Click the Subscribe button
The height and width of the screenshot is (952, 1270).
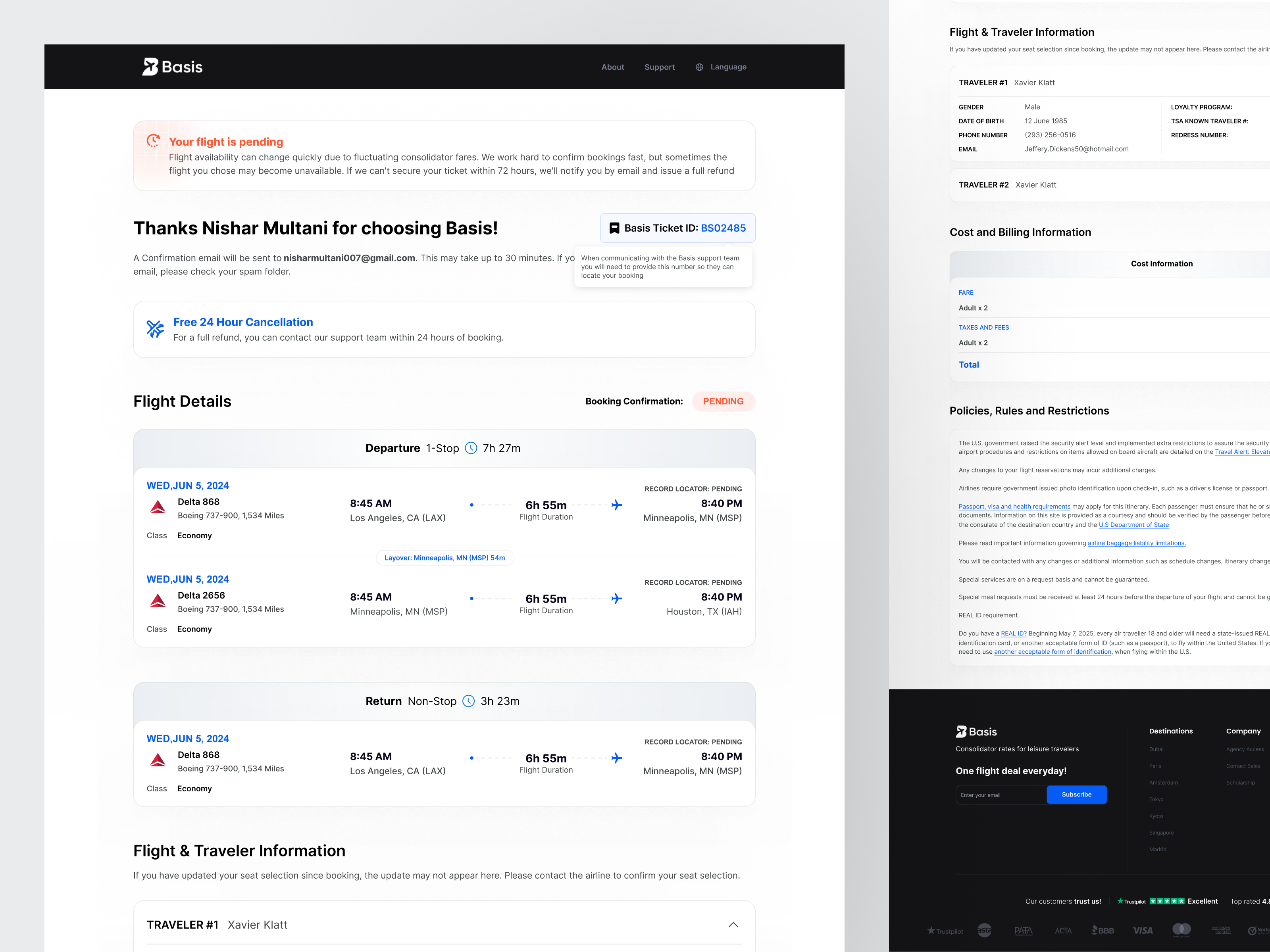(x=1076, y=795)
